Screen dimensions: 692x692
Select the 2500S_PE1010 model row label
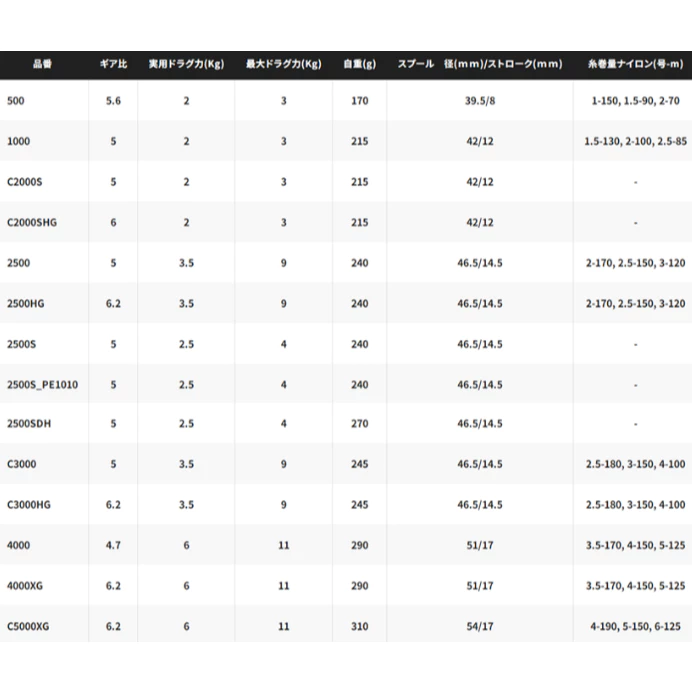pos(42,385)
